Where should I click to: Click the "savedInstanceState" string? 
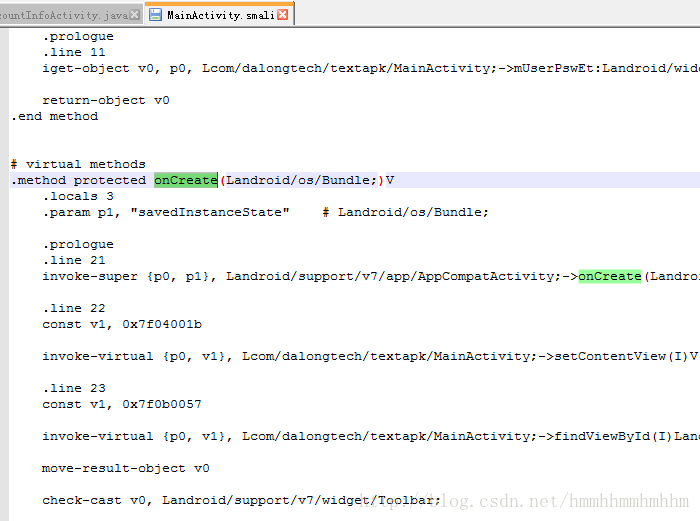pos(210,213)
